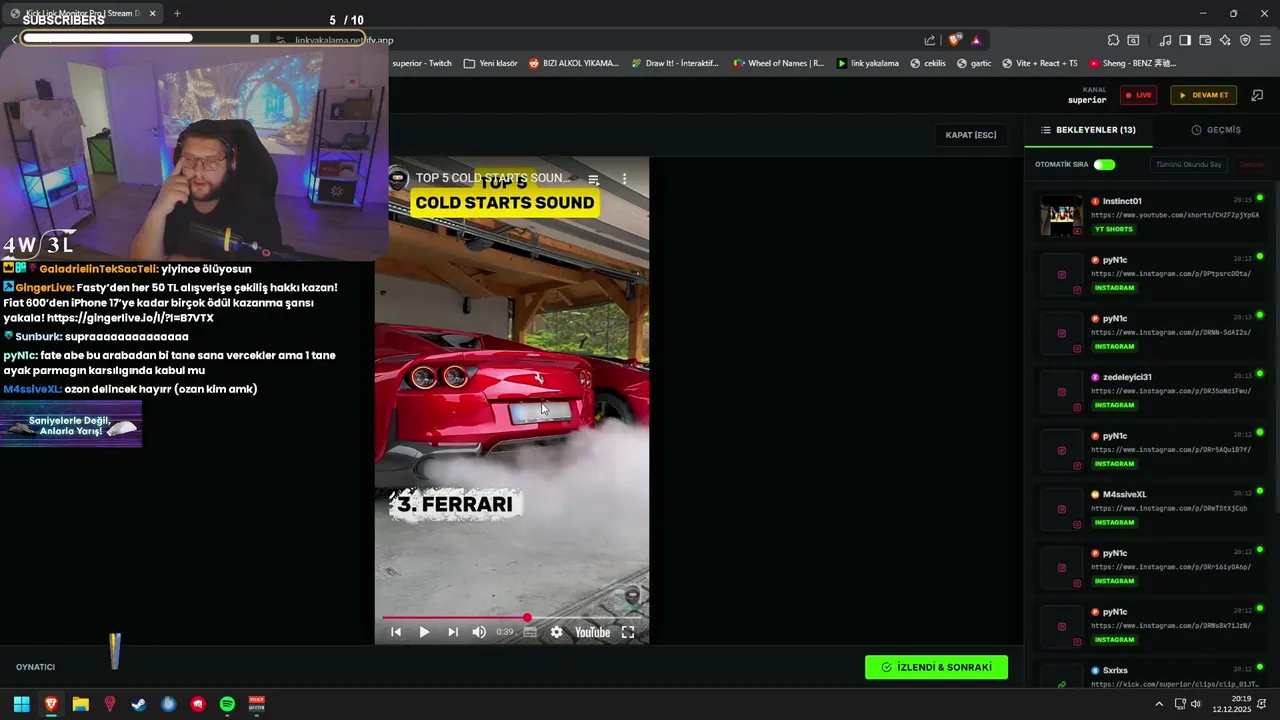Open the video three-dot more menu

point(624,179)
